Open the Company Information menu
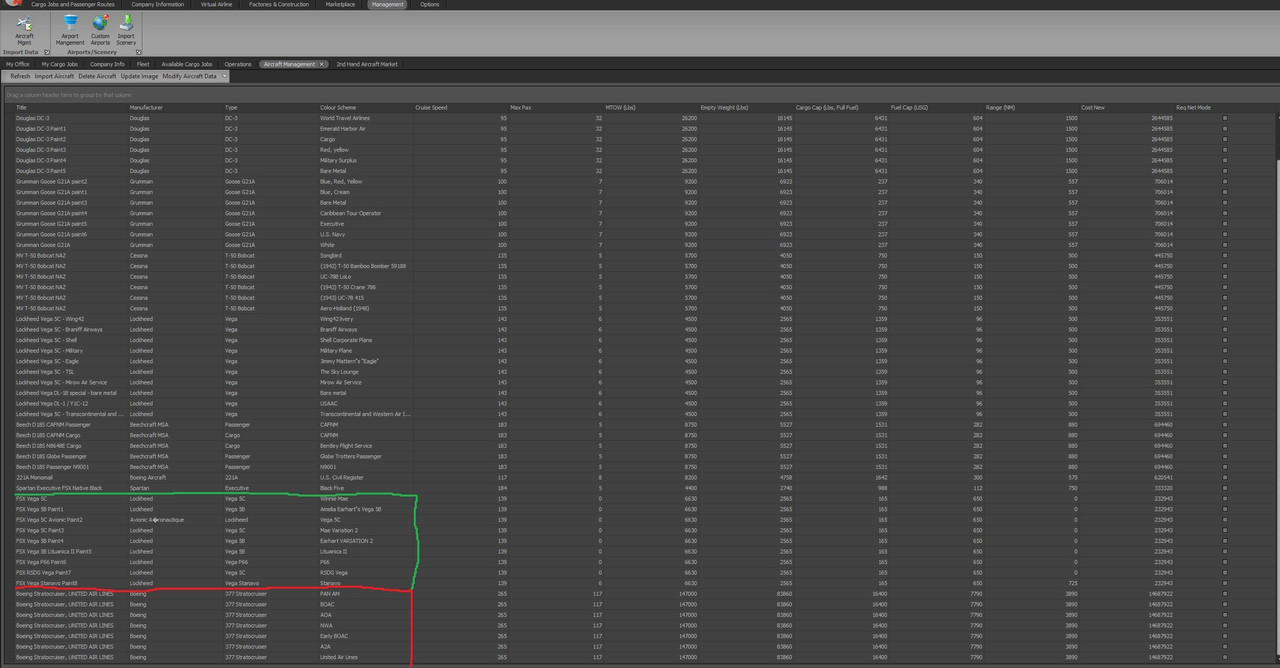 [x=157, y=4]
